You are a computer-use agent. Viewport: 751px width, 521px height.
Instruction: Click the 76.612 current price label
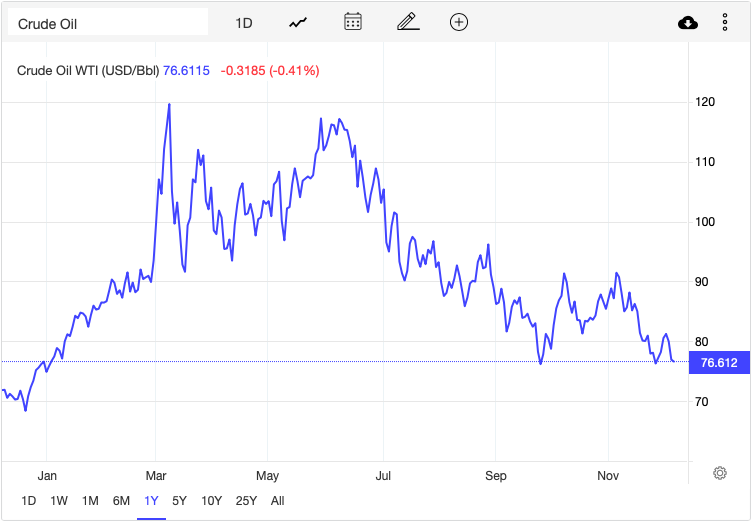pyautogui.click(x=718, y=362)
